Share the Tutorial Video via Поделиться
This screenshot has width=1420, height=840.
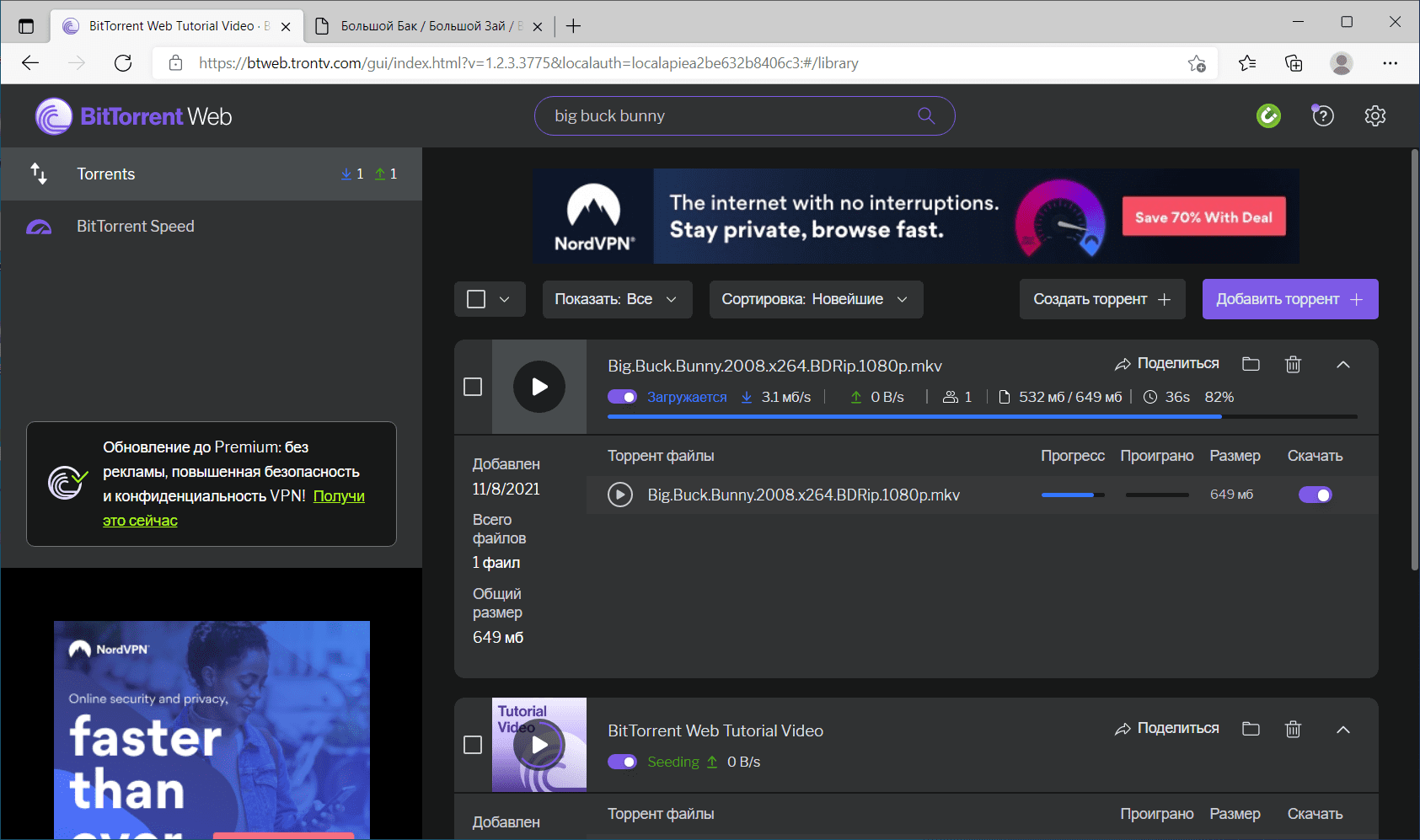tap(1167, 729)
